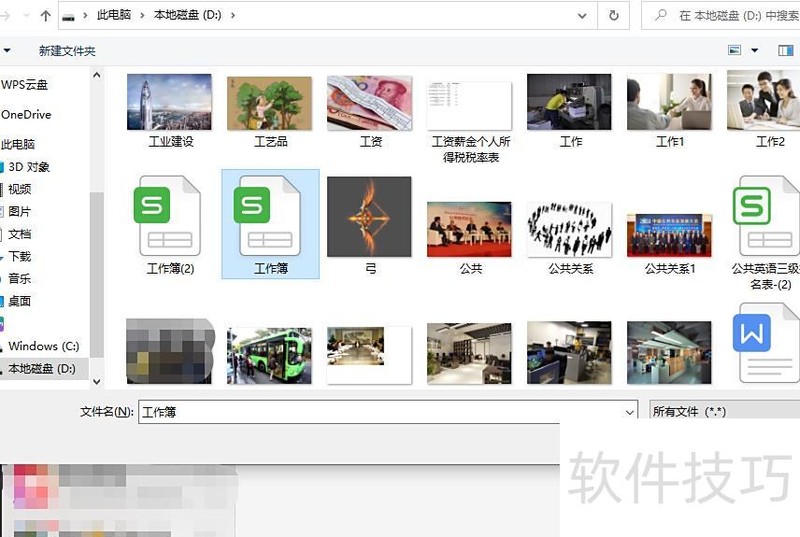The image size is (800, 537).
Task: Select the 工作簿(2) spreadsheet file
Action: (169, 223)
